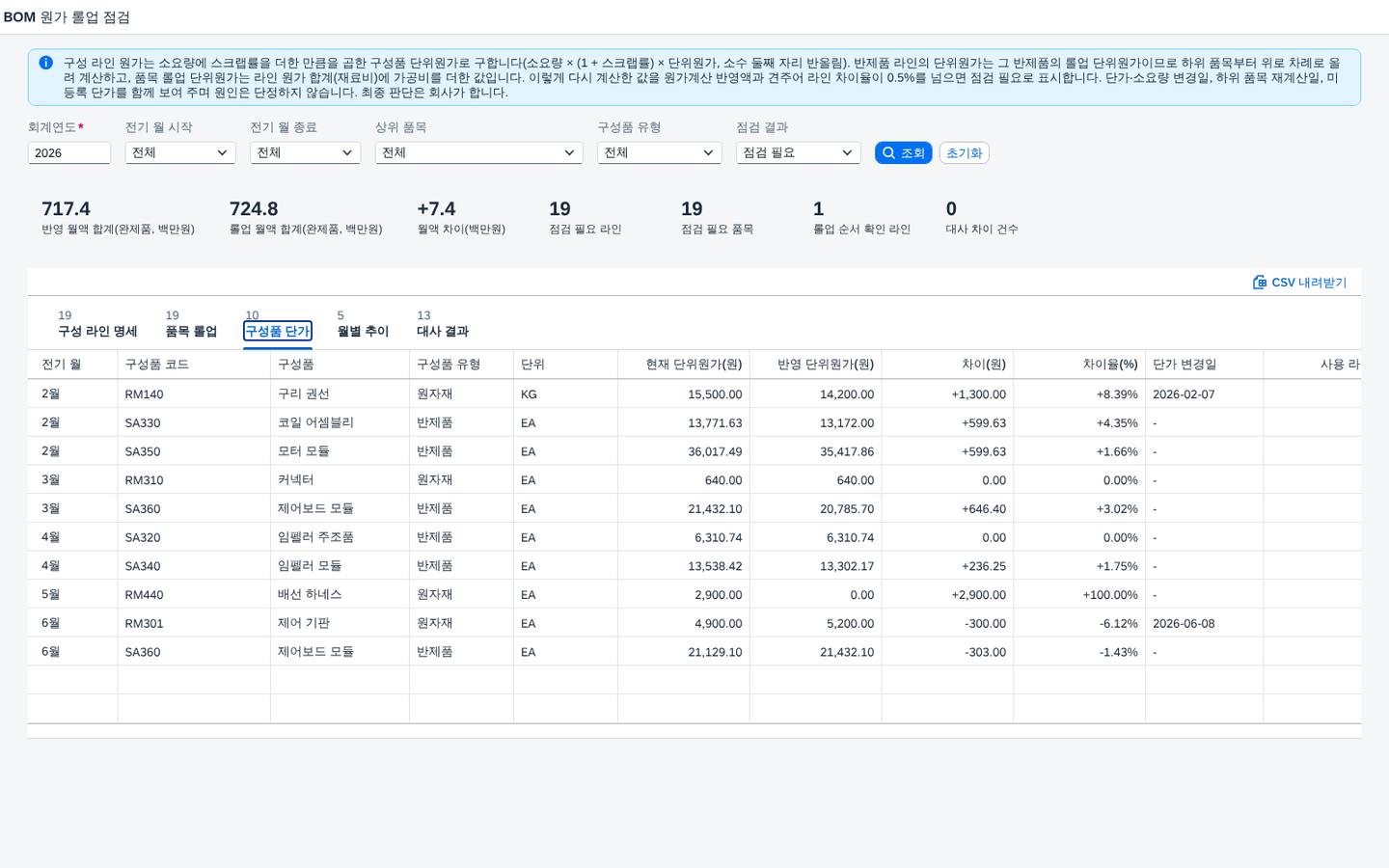
Task: Open the 점검 결과 dropdown showing 점검 필요
Action: click(798, 152)
